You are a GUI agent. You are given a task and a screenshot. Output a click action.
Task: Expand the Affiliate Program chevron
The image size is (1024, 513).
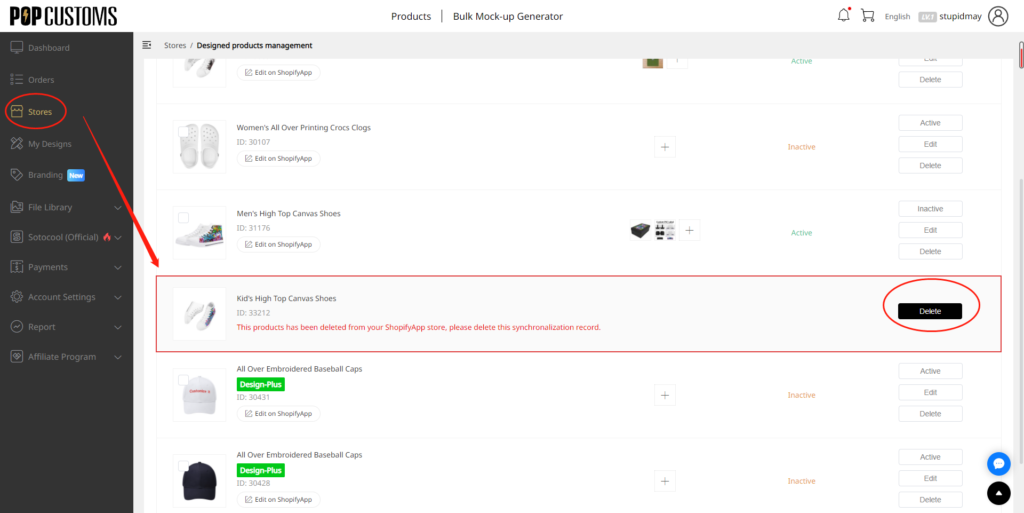[x=118, y=358]
